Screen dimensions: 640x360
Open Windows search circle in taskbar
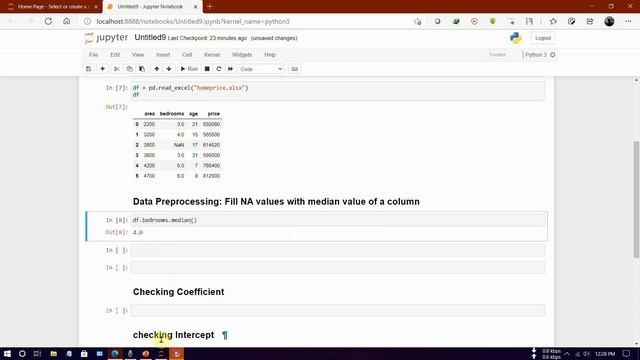[22, 353]
